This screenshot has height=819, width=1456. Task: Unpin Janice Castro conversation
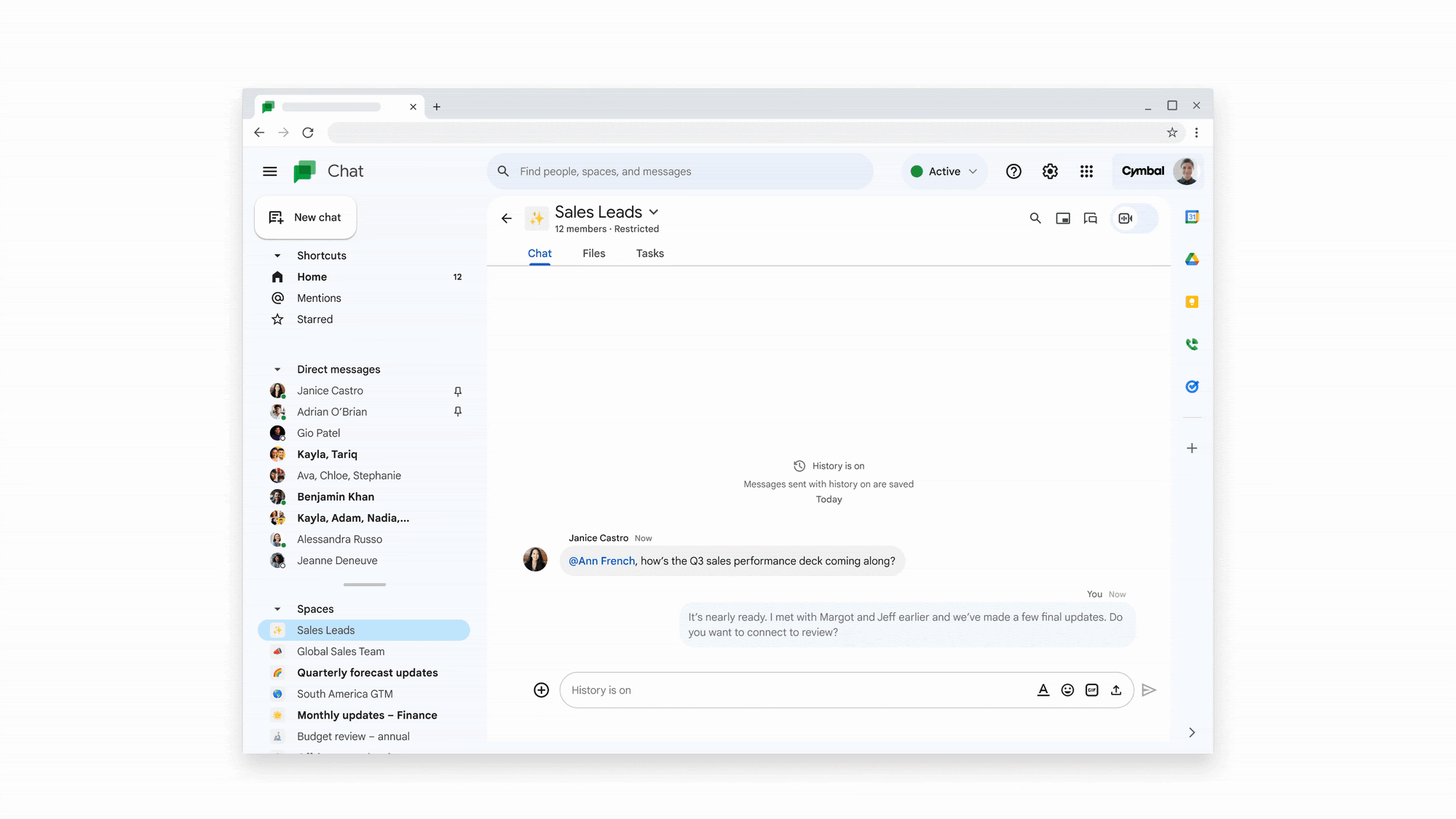point(458,391)
